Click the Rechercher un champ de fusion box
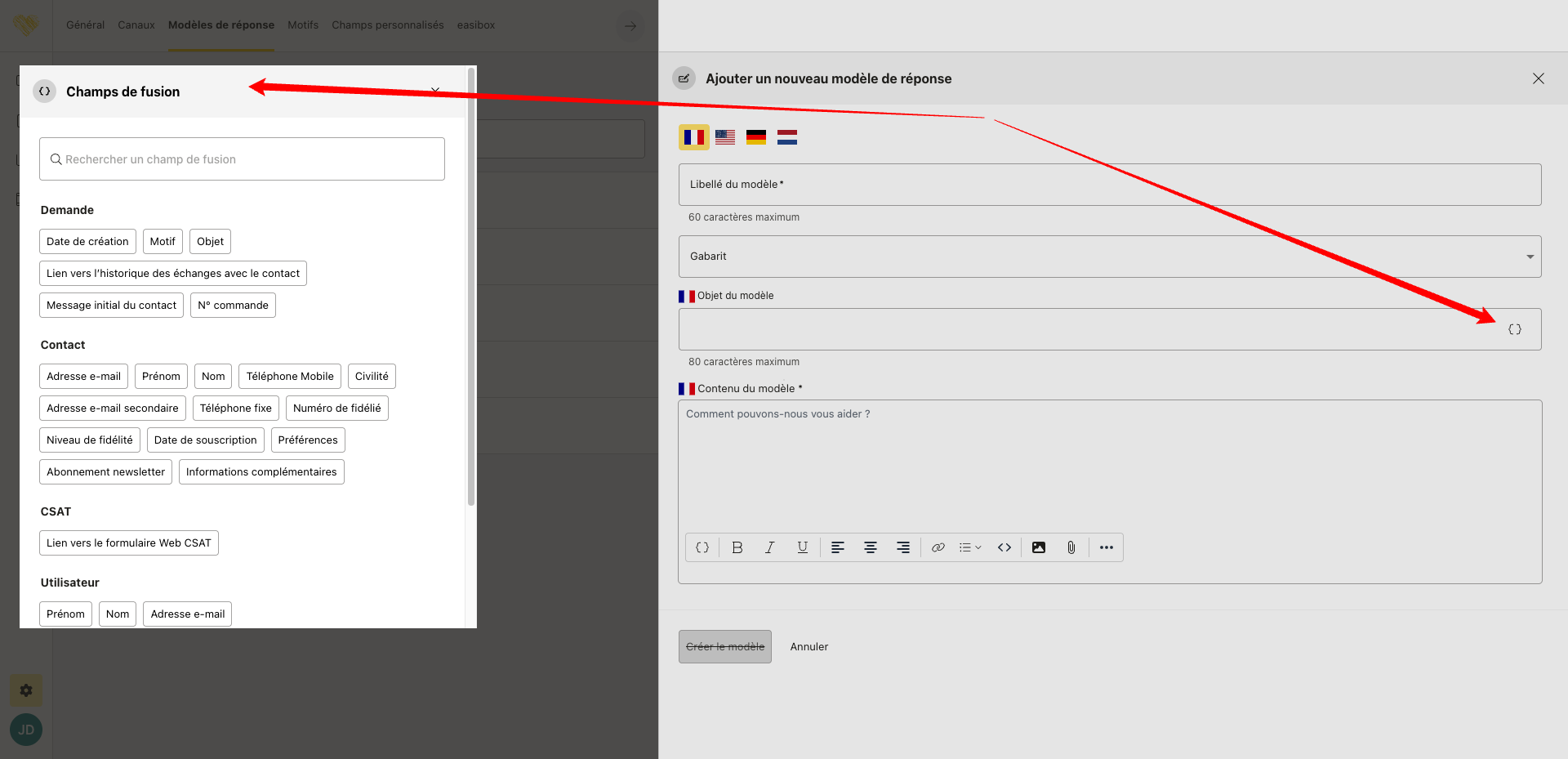 [242, 159]
